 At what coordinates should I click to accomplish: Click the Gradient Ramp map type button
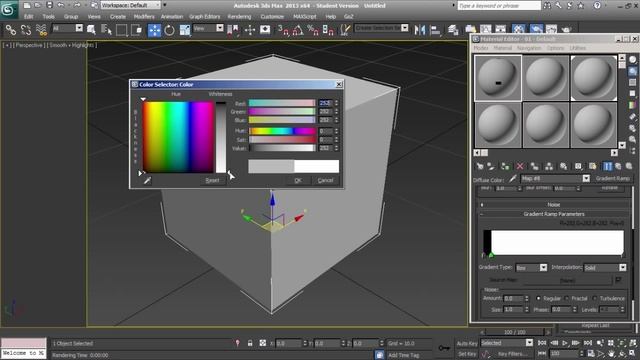pos(613,178)
